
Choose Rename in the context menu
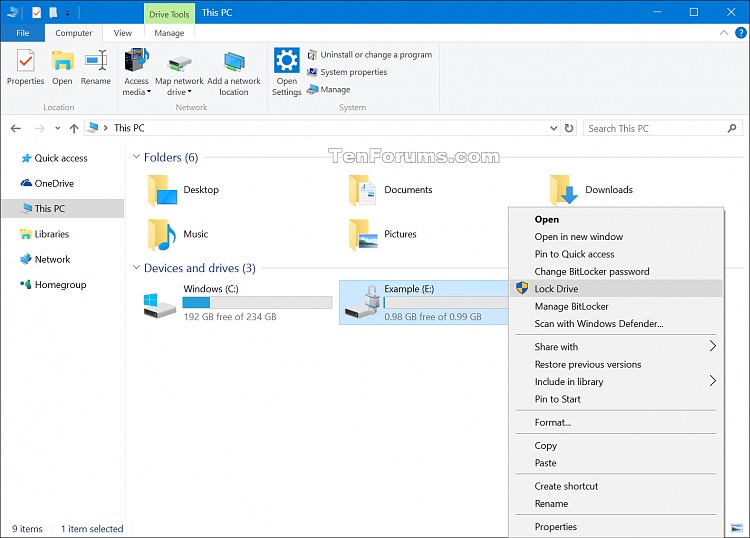(617, 504)
